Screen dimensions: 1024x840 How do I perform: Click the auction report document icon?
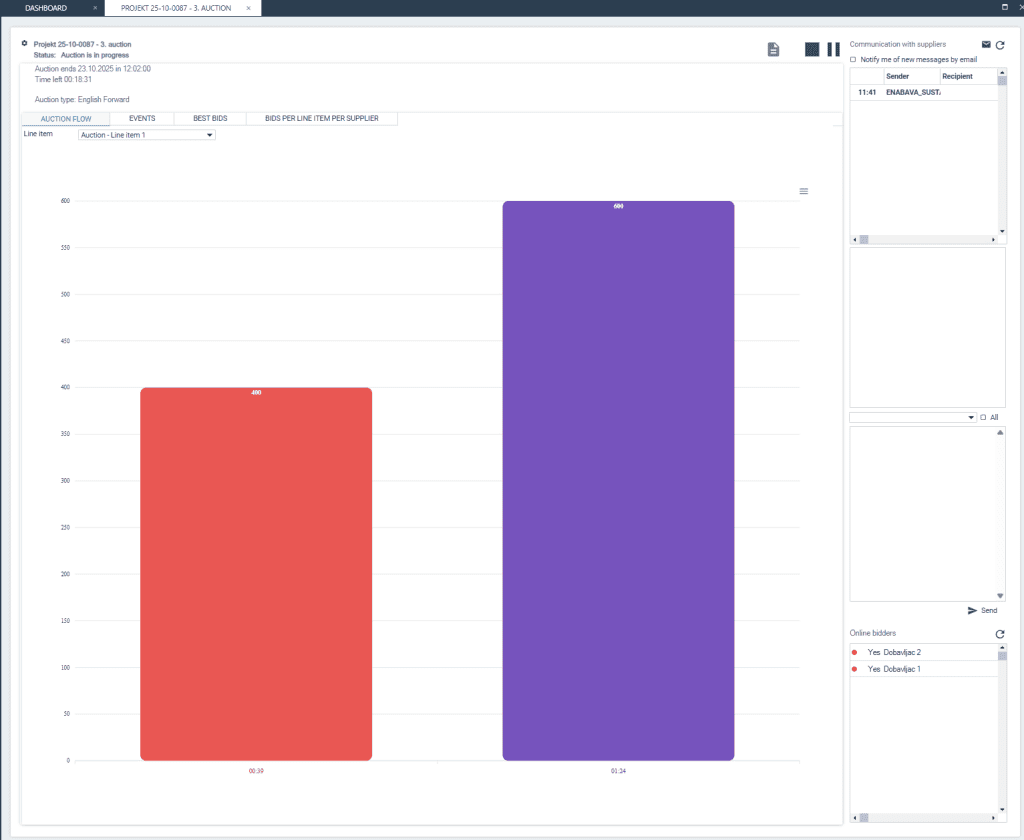773,50
